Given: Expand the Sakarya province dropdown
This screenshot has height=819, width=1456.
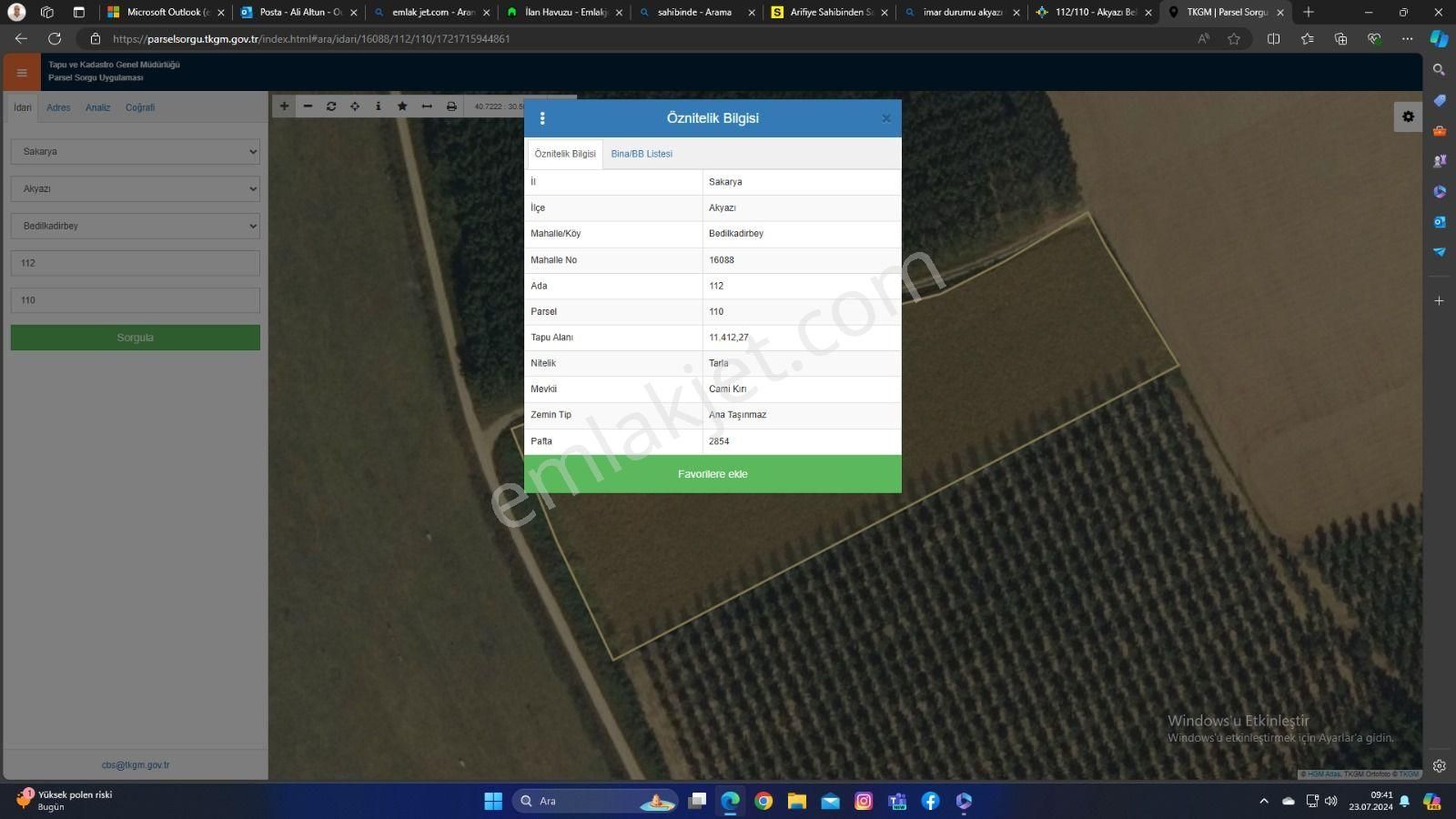Looking at the screenshot, I should pyautogui.click(x=135, y=152).
